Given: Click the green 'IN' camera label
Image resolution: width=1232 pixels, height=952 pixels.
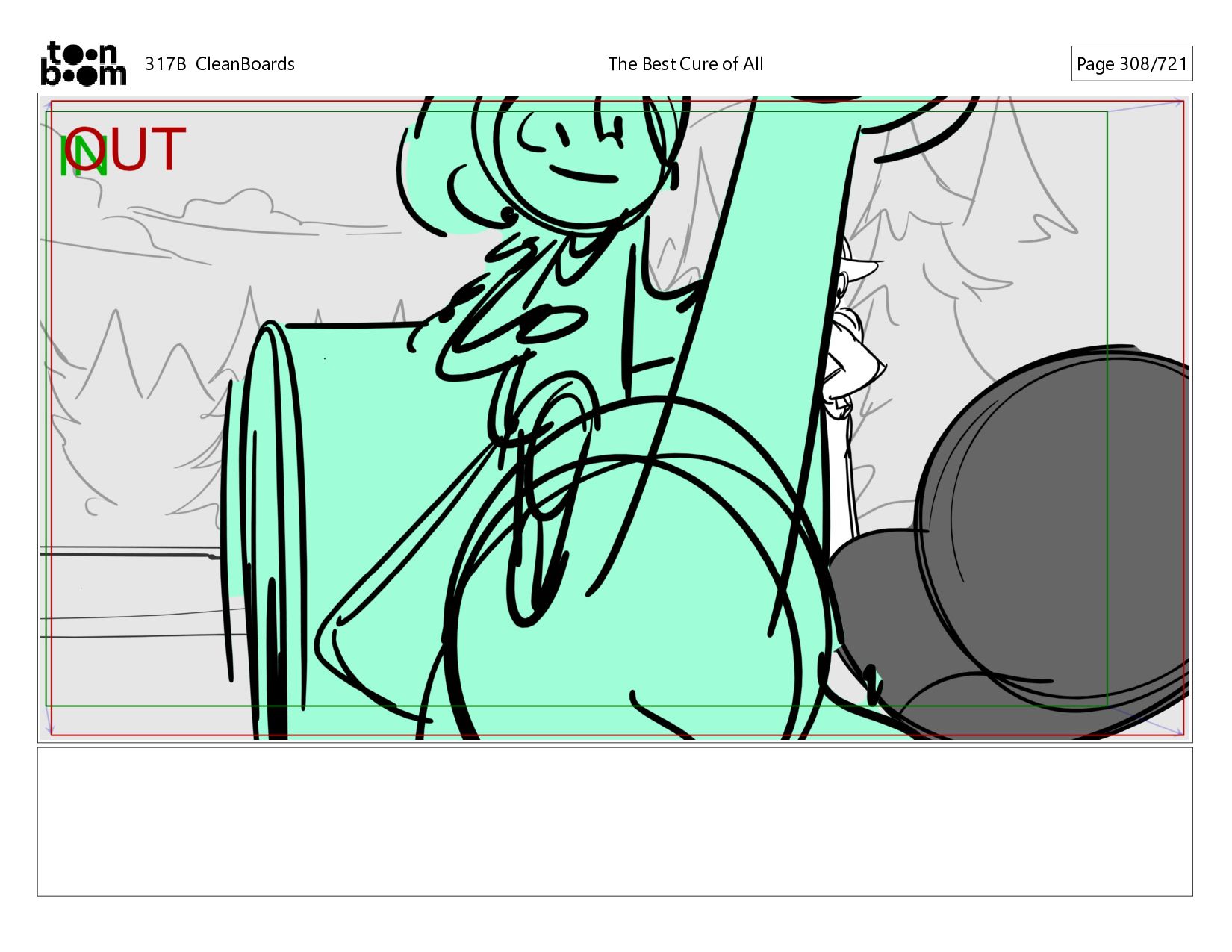Looking at the screenshot, I should pos(83,157).
